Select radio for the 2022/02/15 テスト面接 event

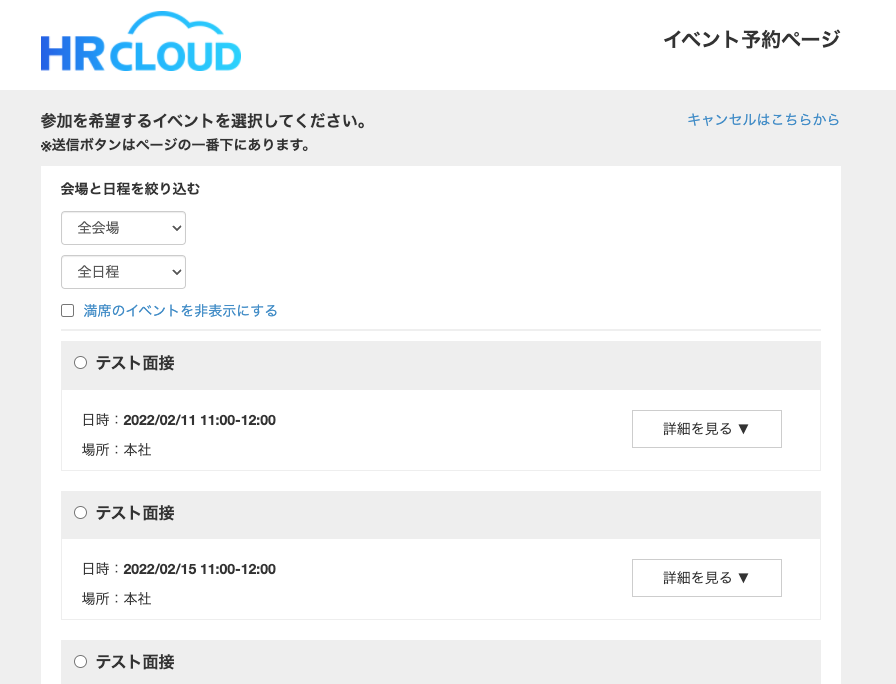(81, 512)
